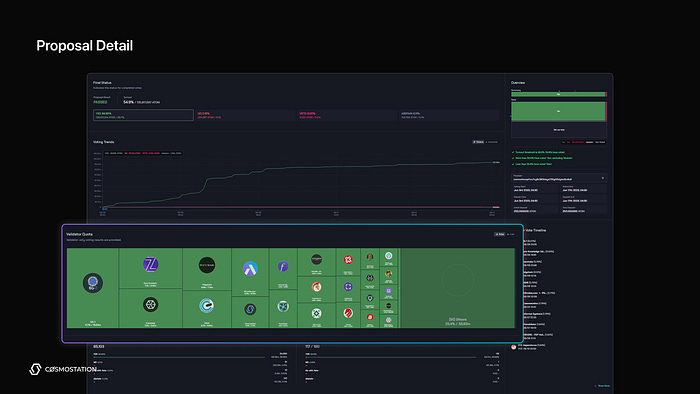Click the green diamond on white validator logo
Screen dimensions: 700x394
click(x=317, y=313)
